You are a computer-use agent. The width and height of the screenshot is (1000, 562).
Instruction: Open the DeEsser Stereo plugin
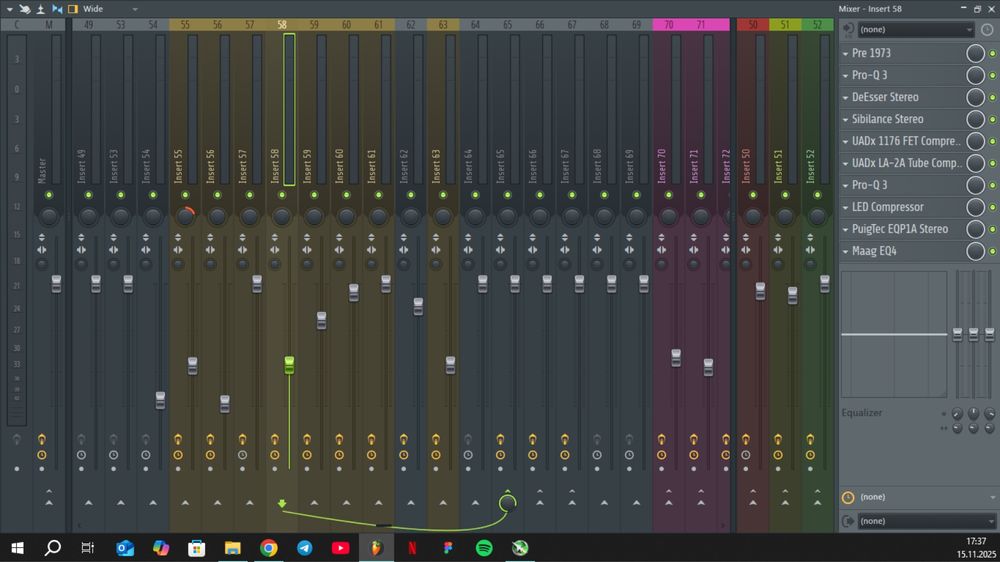tap(885, 98)
